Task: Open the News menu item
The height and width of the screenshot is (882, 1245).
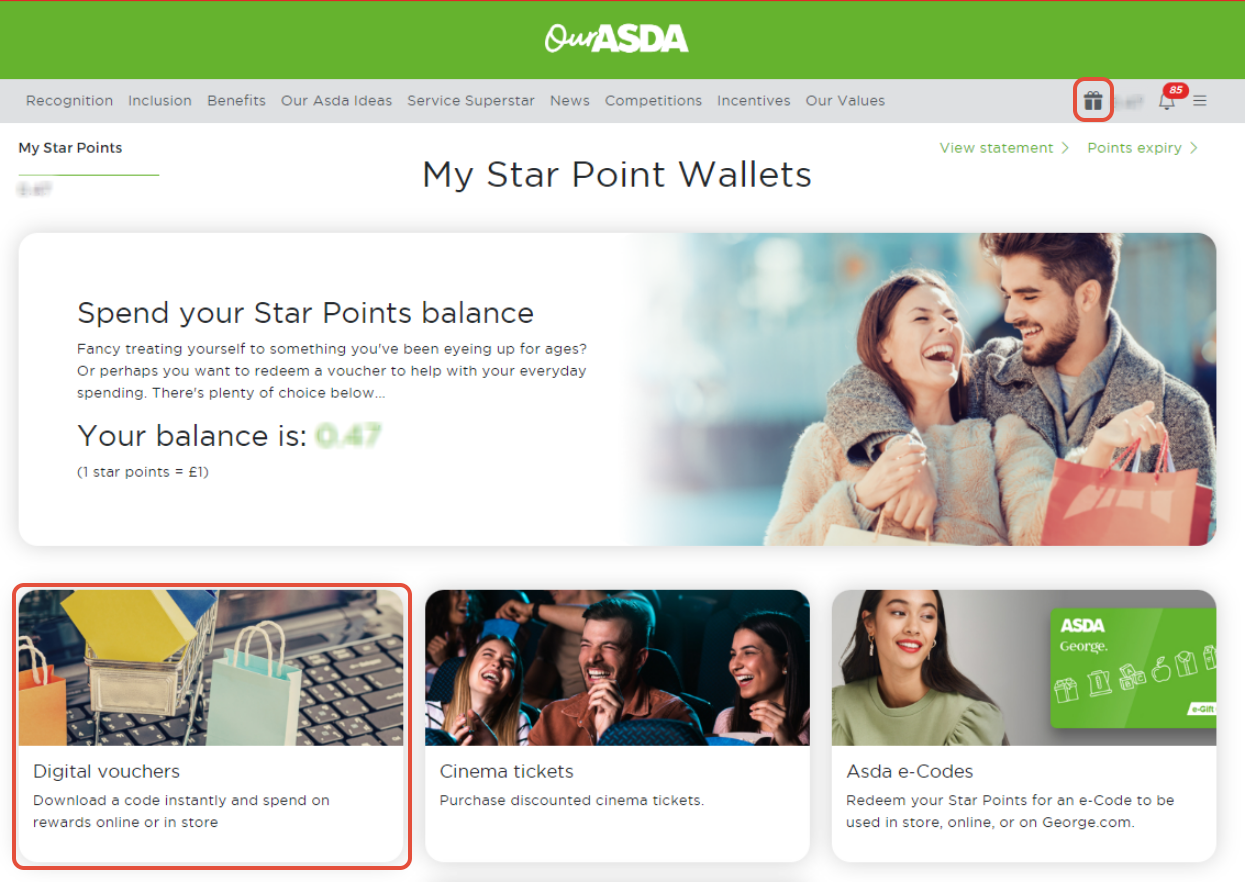Action: coord(570,101)
